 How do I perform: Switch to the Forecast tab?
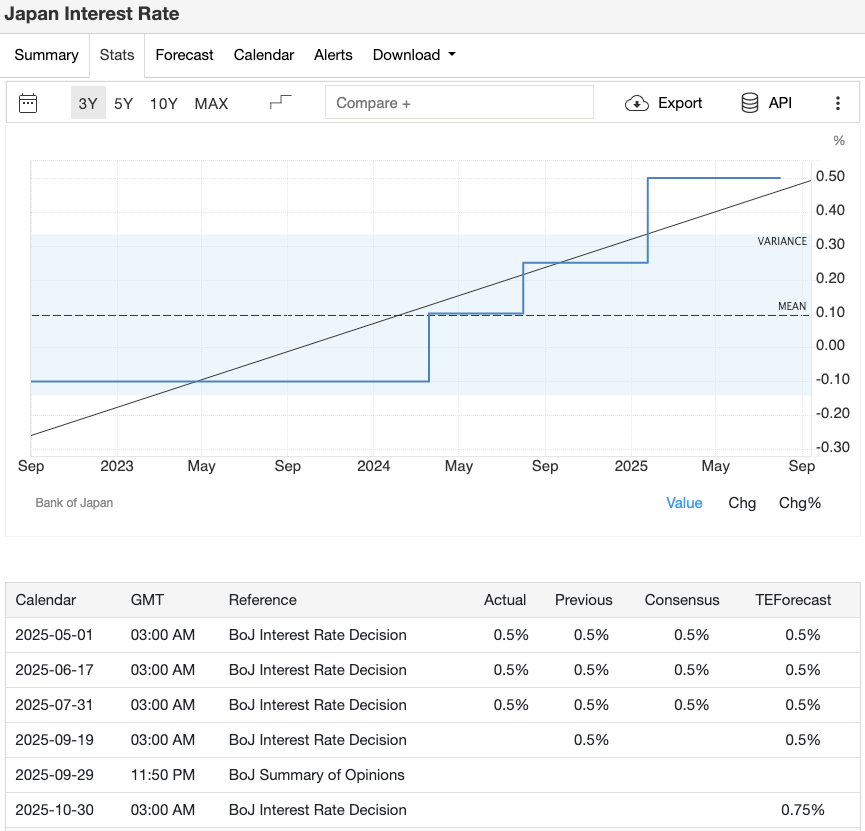[184, 55]
